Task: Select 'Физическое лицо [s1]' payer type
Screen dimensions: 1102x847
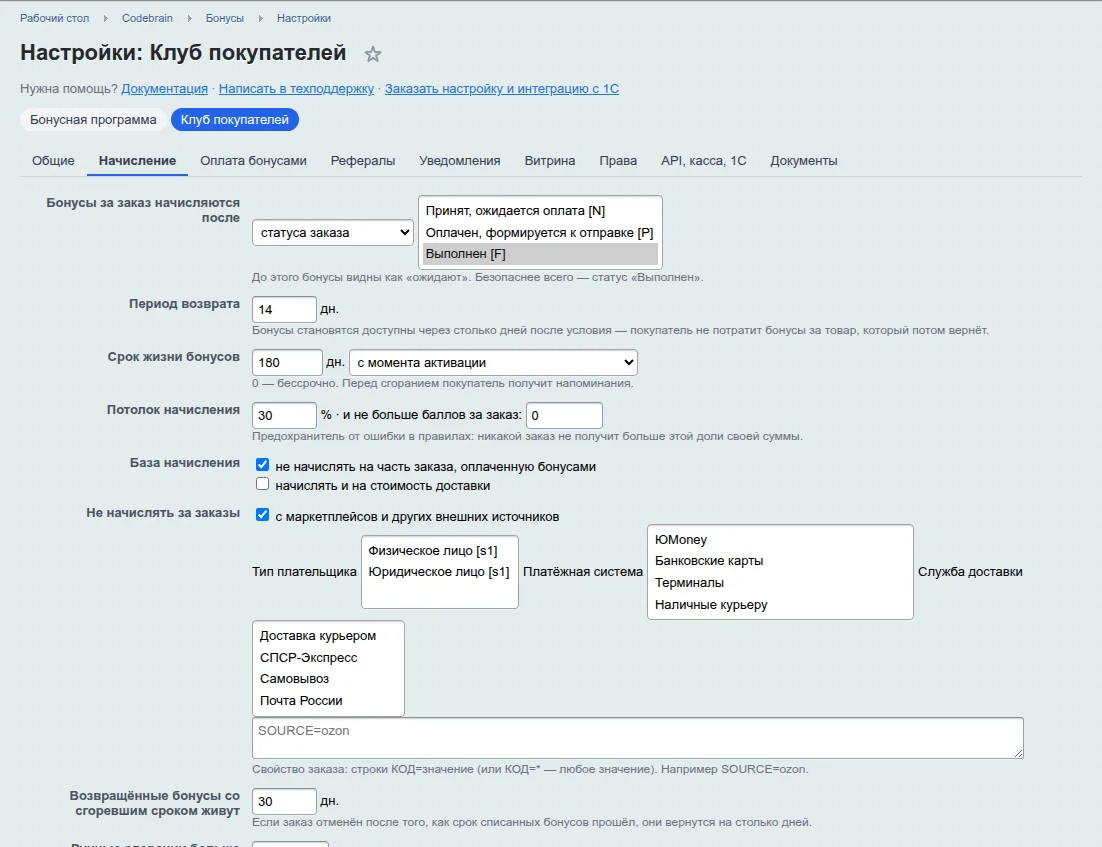Action: (x=439, y=551)
